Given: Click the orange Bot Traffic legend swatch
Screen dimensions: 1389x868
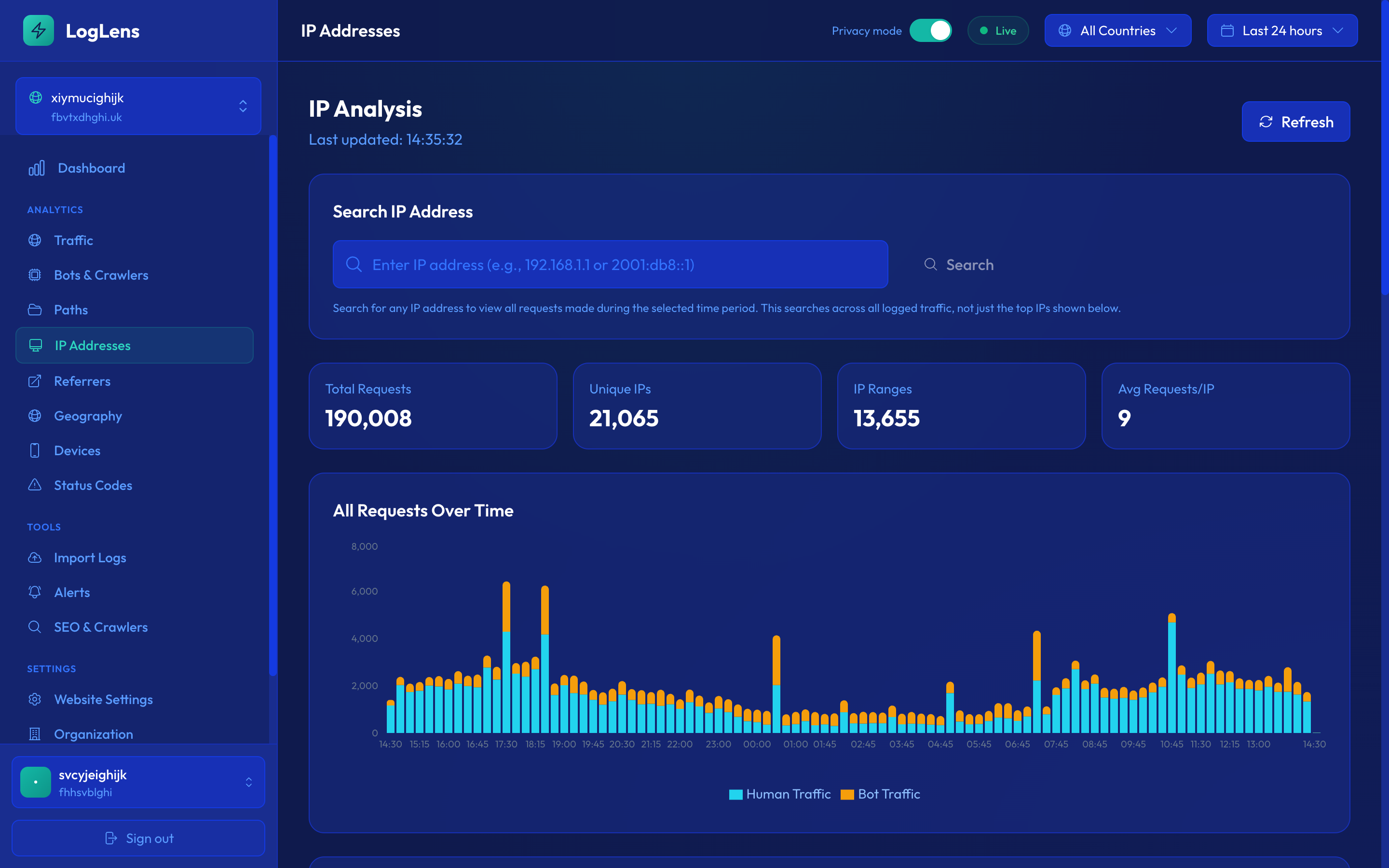Looking at the screenshot, I should tap(847, 795).
